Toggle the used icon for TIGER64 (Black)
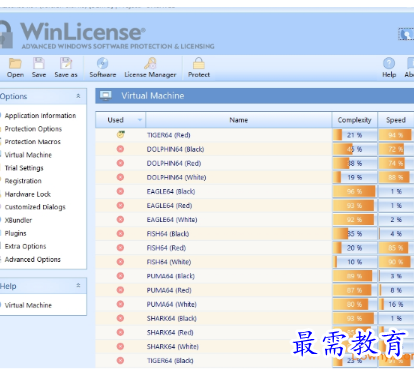The height and width of the screenshot is (375, 414). point(120,360)
